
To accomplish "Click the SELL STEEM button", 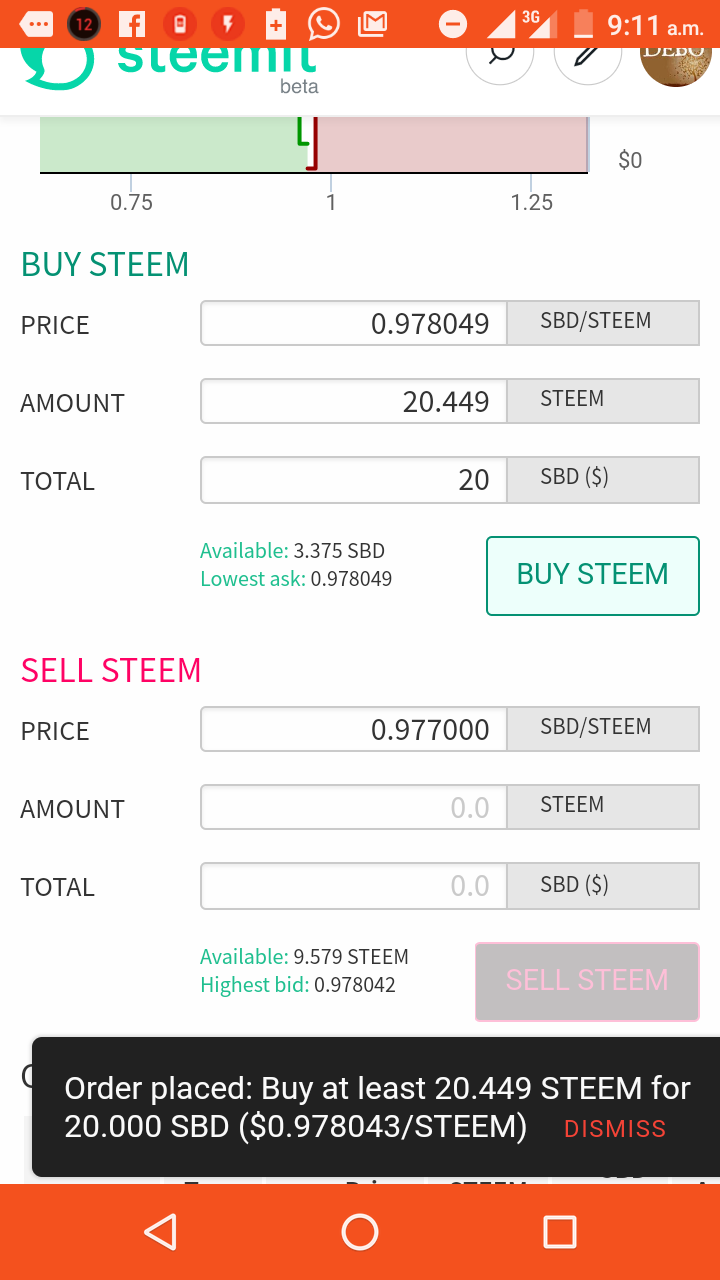I will point(587,981).
